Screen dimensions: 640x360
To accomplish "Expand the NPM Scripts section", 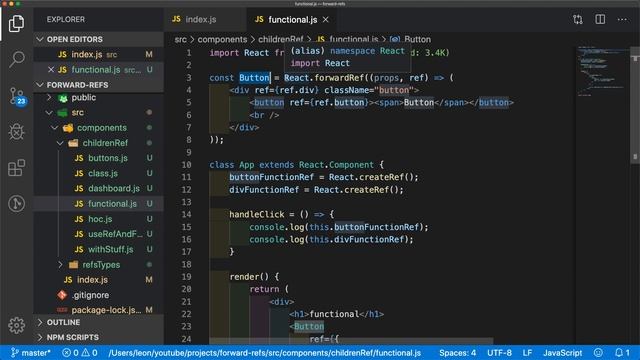I will [98, 338].
